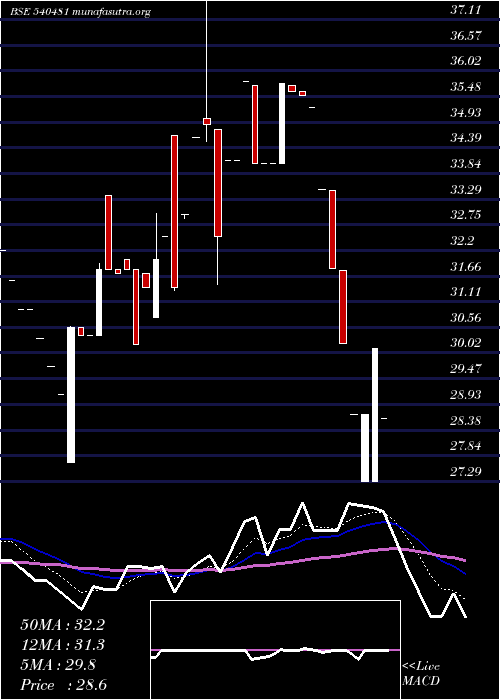500x700 pixels.
Task: Click the 35.48 price axis label
Action: (x=466, y=87)
